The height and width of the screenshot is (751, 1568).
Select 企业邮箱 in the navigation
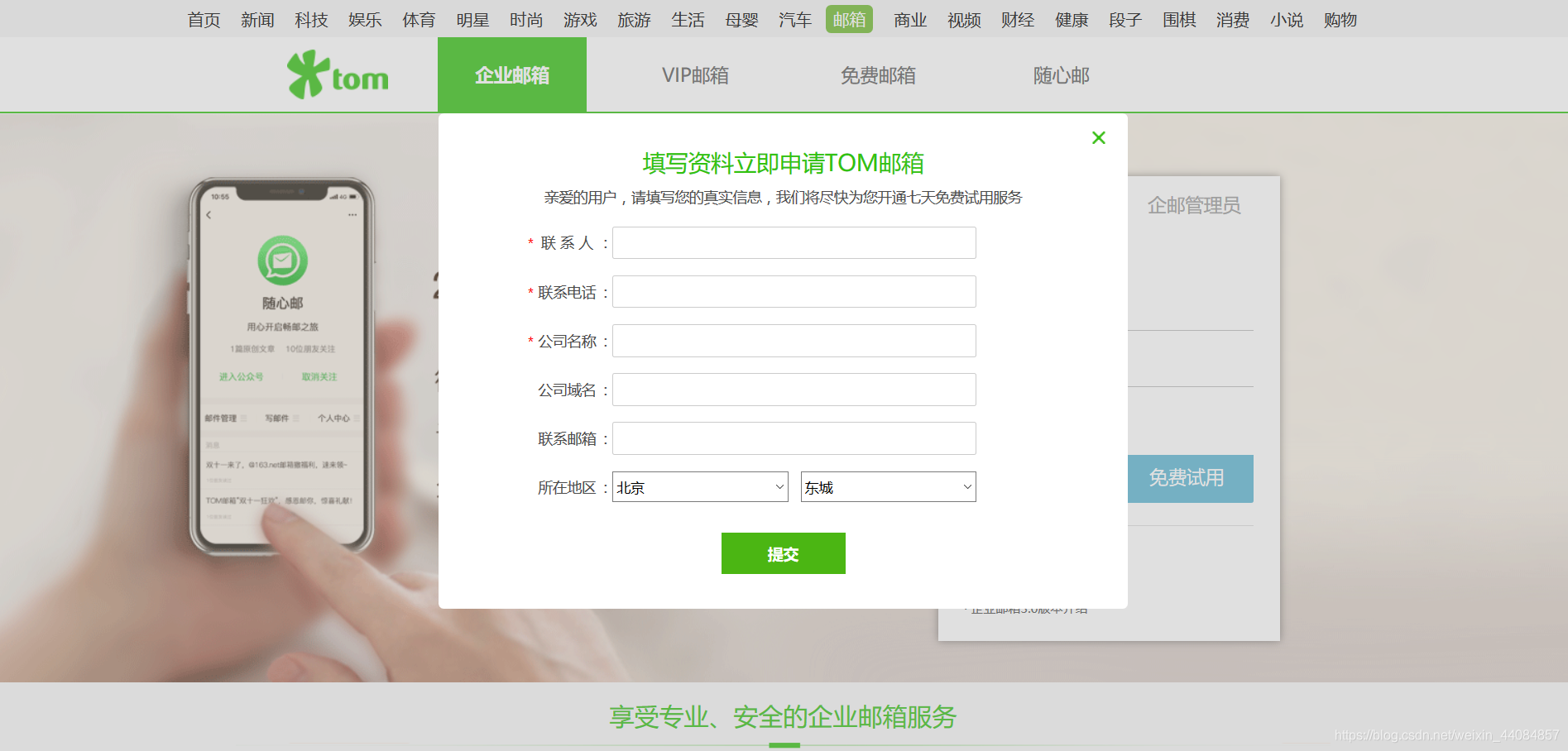511,74
